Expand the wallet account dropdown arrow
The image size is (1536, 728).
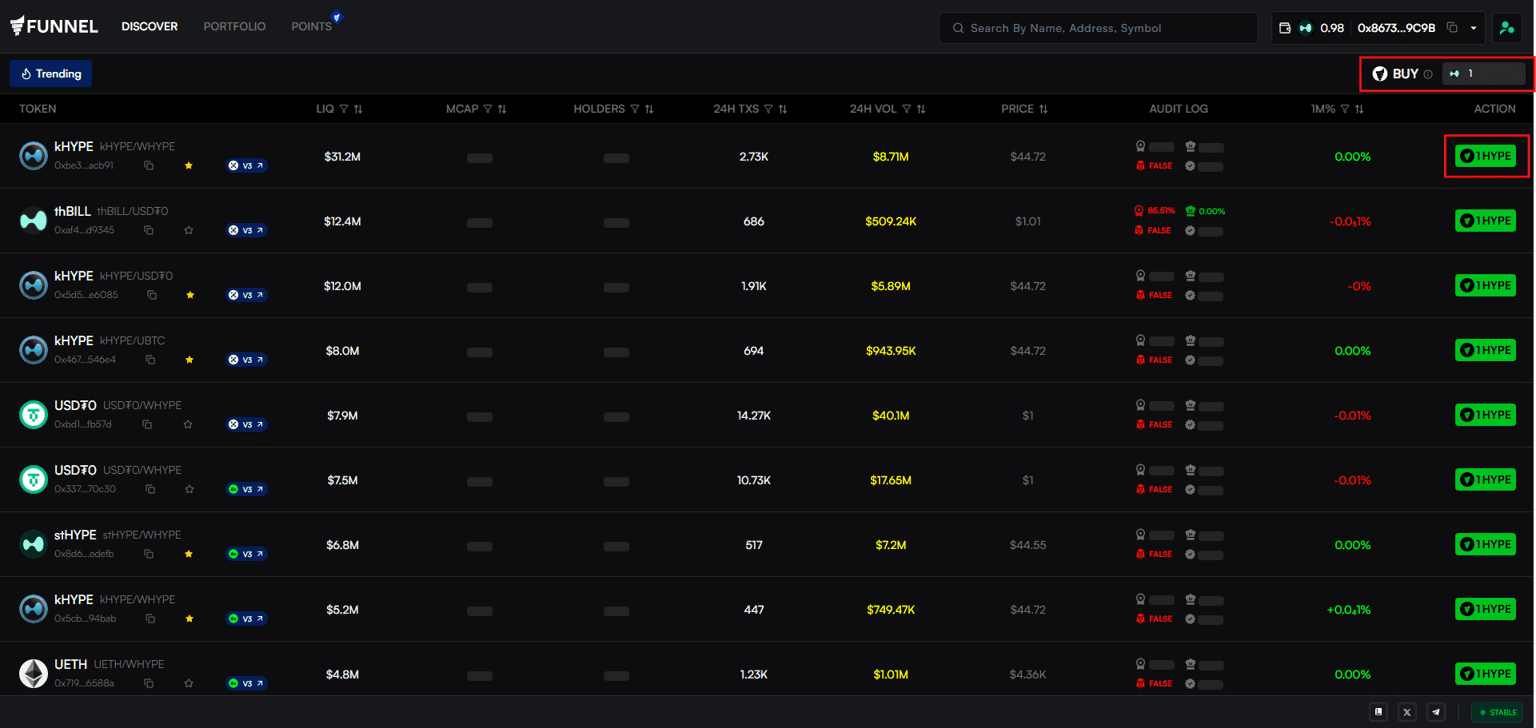tap(1473, 28)
